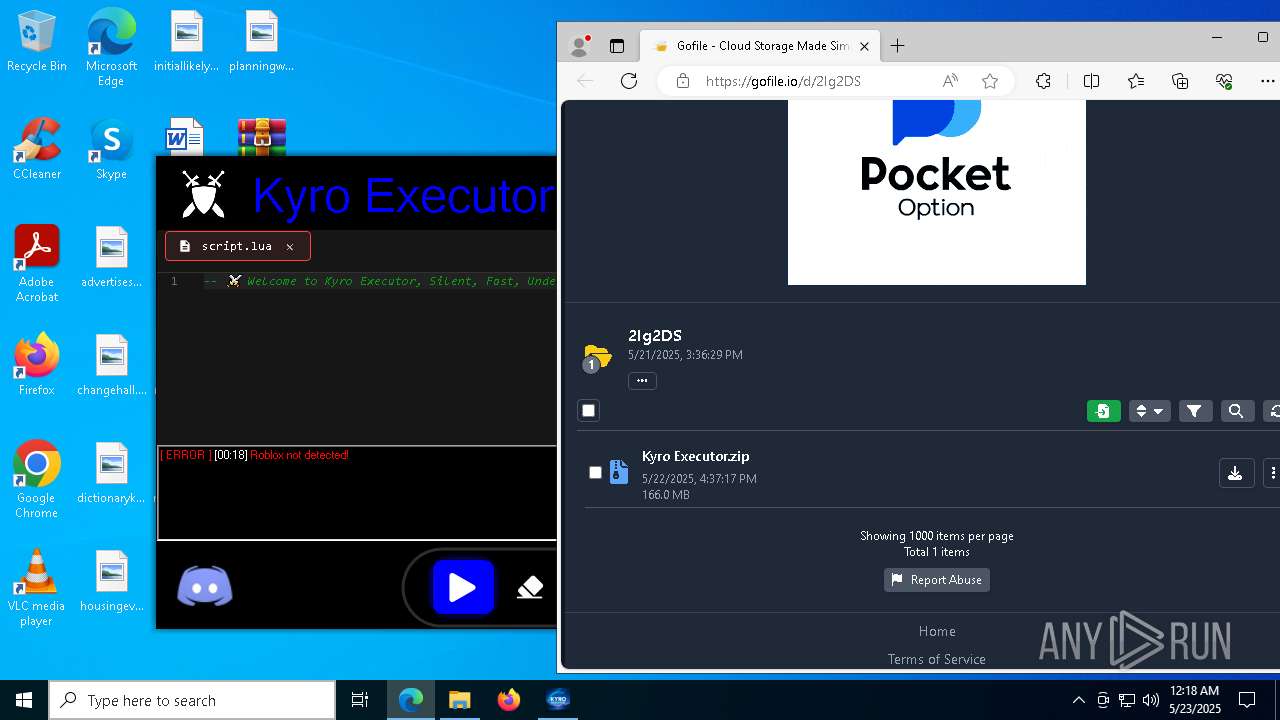Open the Discord icon in Kyro Executor
1280x720 pixels.
(205, 587)
